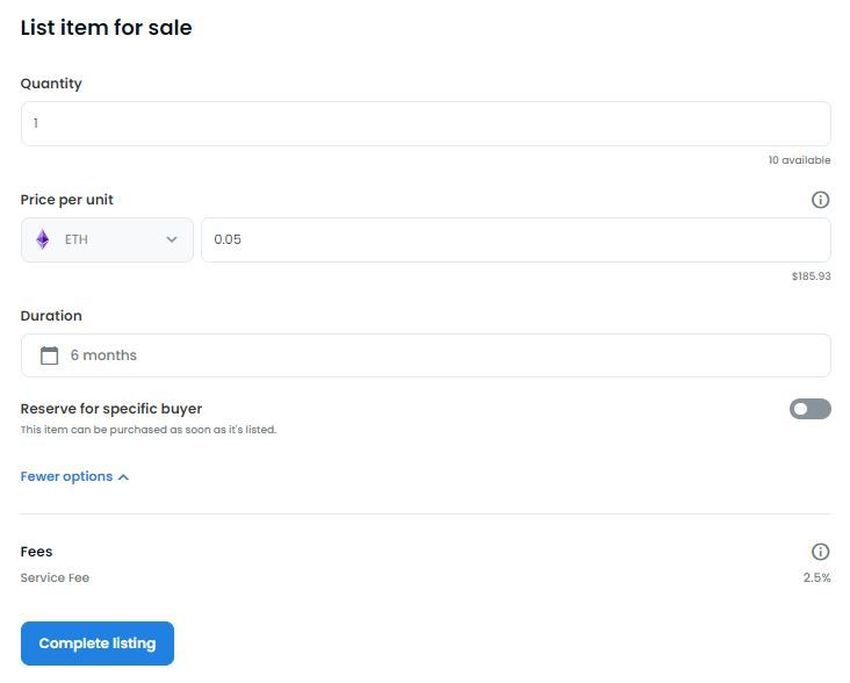Click the $185.93 USD conversion value

tap(810, 277)
